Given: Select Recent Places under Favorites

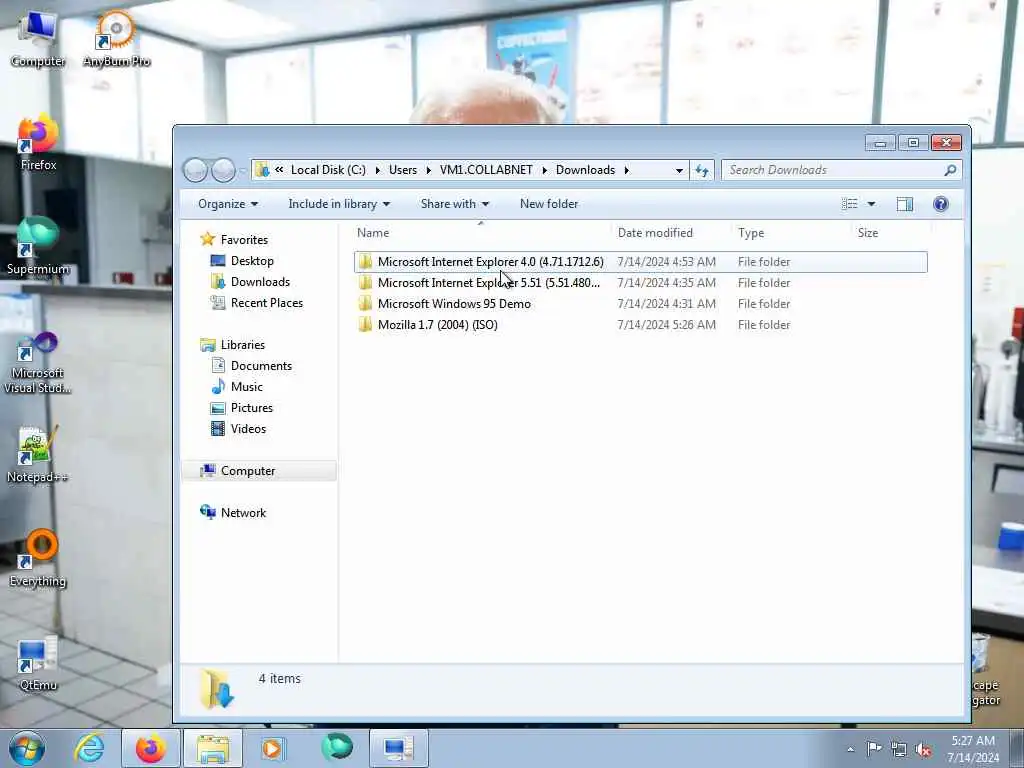Looking at the screenshot, I should tap(266, 302).
